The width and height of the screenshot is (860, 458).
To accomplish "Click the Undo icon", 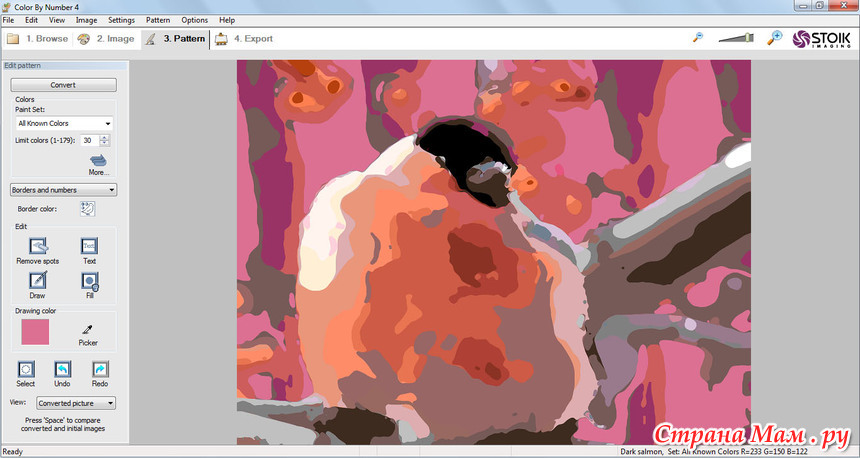I will tap(62, 369).
